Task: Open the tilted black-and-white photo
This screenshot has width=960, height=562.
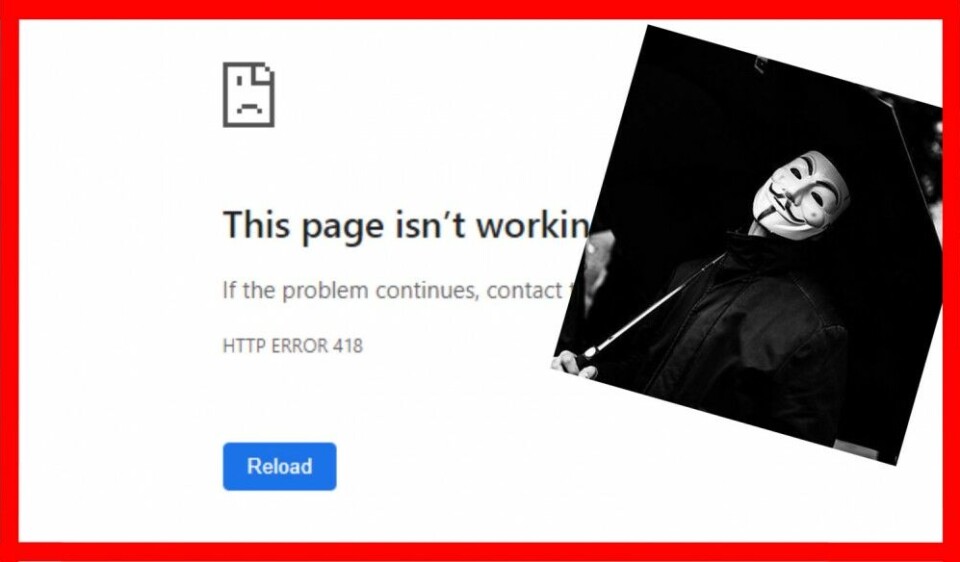Action: (x=747, y=245)
